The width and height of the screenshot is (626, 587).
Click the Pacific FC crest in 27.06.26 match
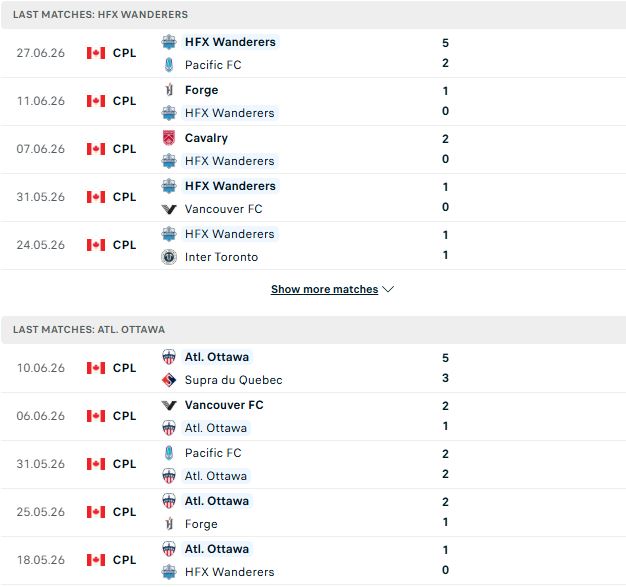169,65
